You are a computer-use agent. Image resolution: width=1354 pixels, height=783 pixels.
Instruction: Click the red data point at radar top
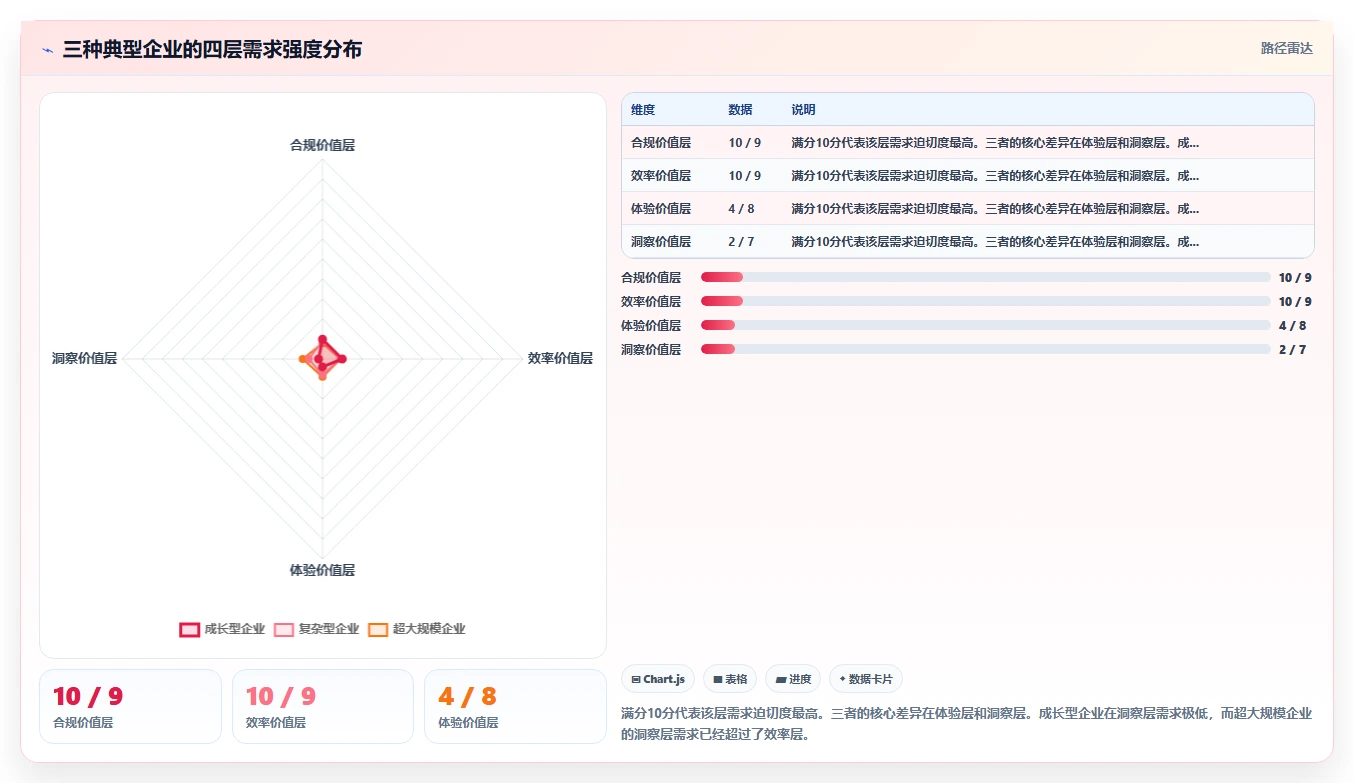322,340
